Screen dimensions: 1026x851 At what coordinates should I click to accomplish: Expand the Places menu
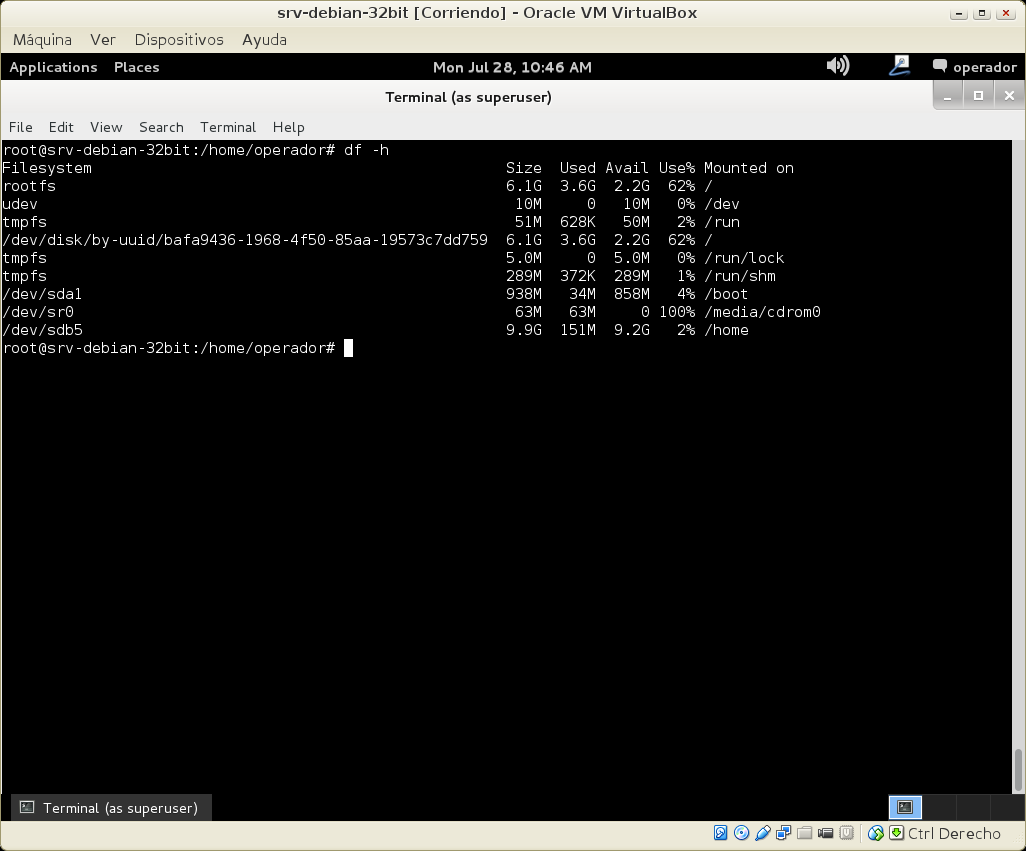click(136, 67)
